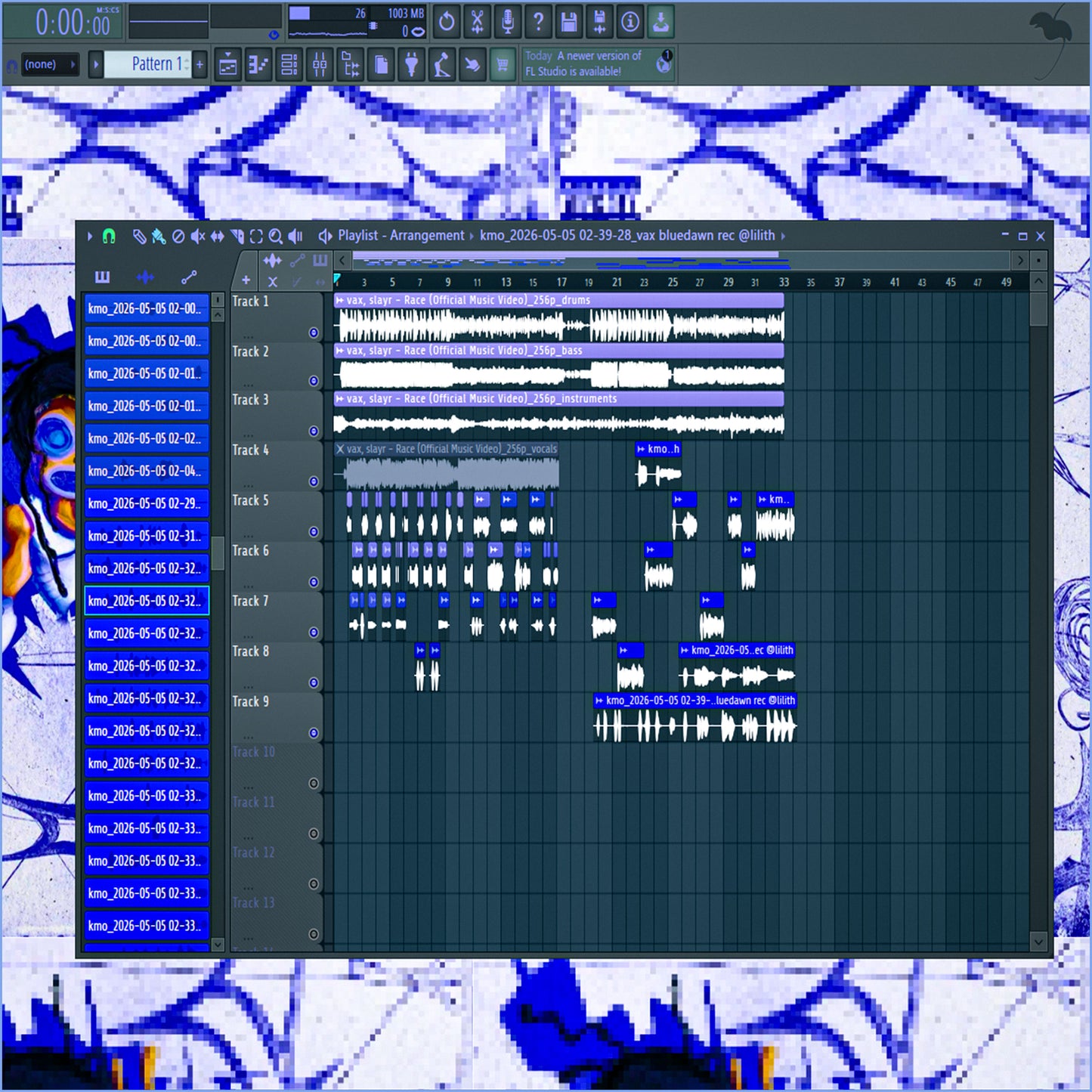Toggle mute on Track 3
1092x1092 pixels.
click(x=314, y=431)
